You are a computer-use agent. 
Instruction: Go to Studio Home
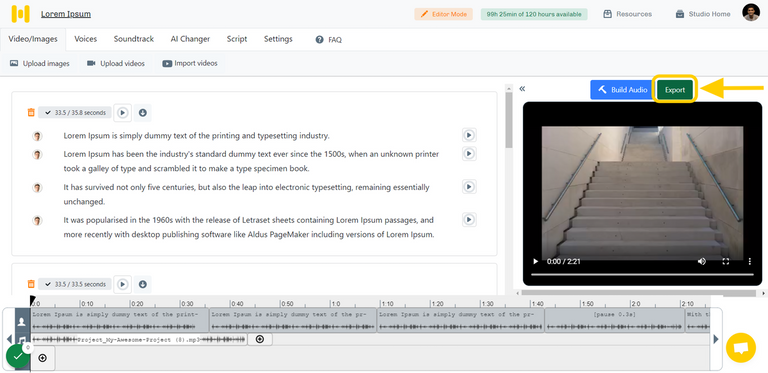point(703,14)
